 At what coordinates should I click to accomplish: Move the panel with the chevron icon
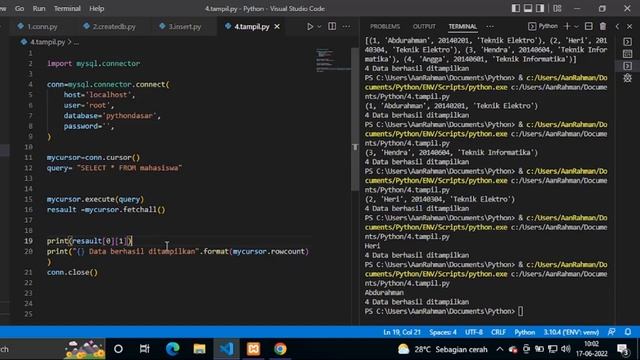point(617,27)
